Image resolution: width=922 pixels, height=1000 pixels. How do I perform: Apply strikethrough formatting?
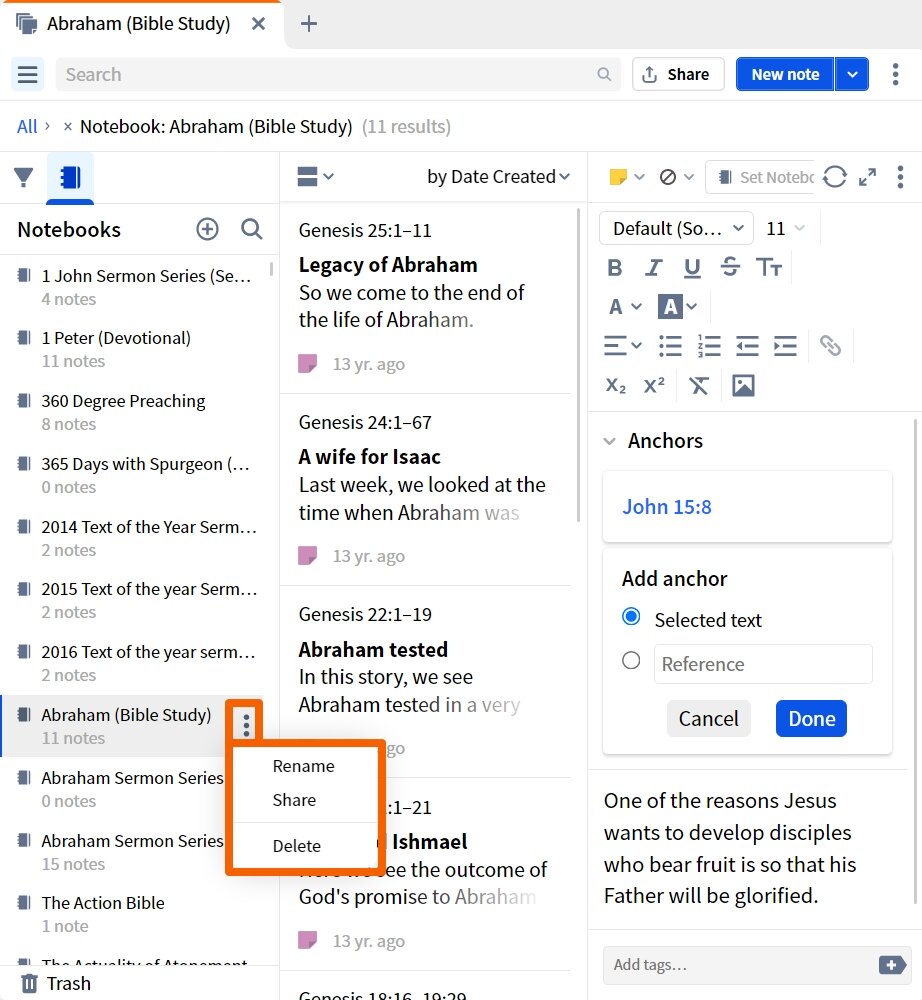click(x=730, y=267)
